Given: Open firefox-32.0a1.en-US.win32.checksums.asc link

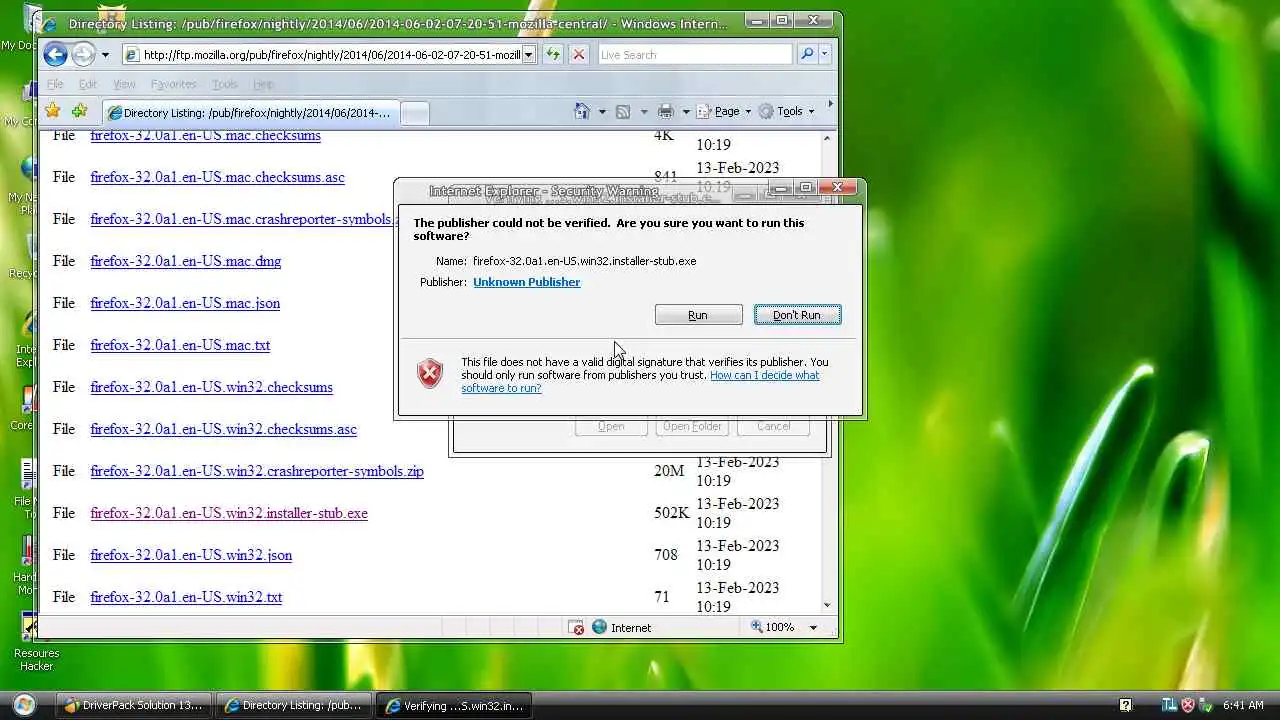Looking at the screenshot, I should (223, 429).
